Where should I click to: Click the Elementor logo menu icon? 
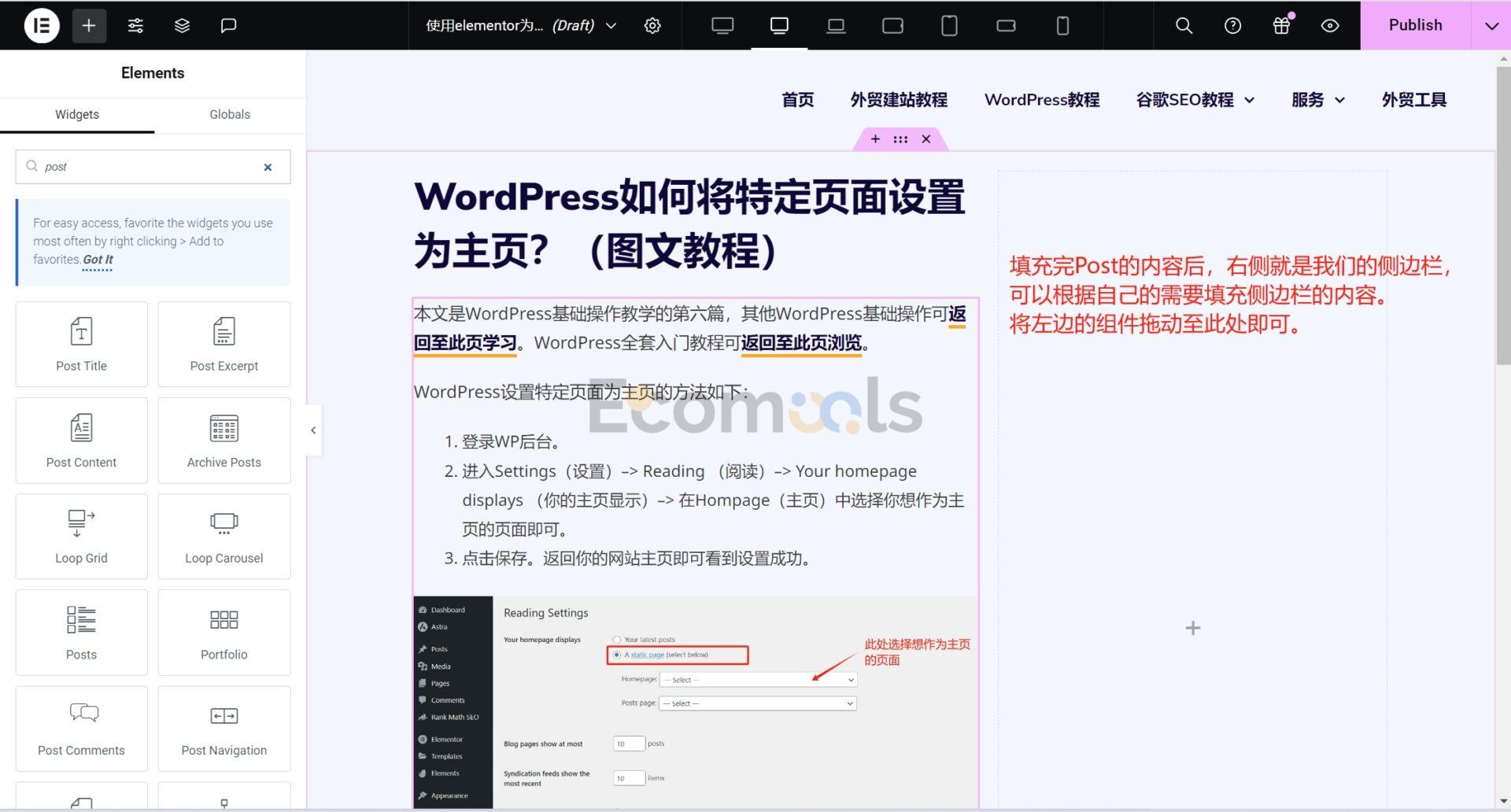click(x=42, y=25)
